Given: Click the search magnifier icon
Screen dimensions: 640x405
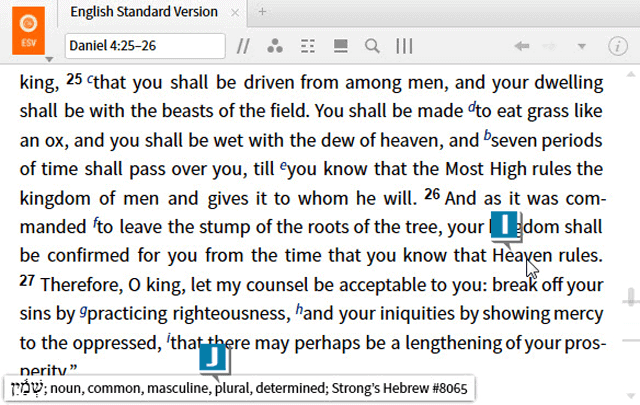Looking at the screenshot, I should coord(372,46).
